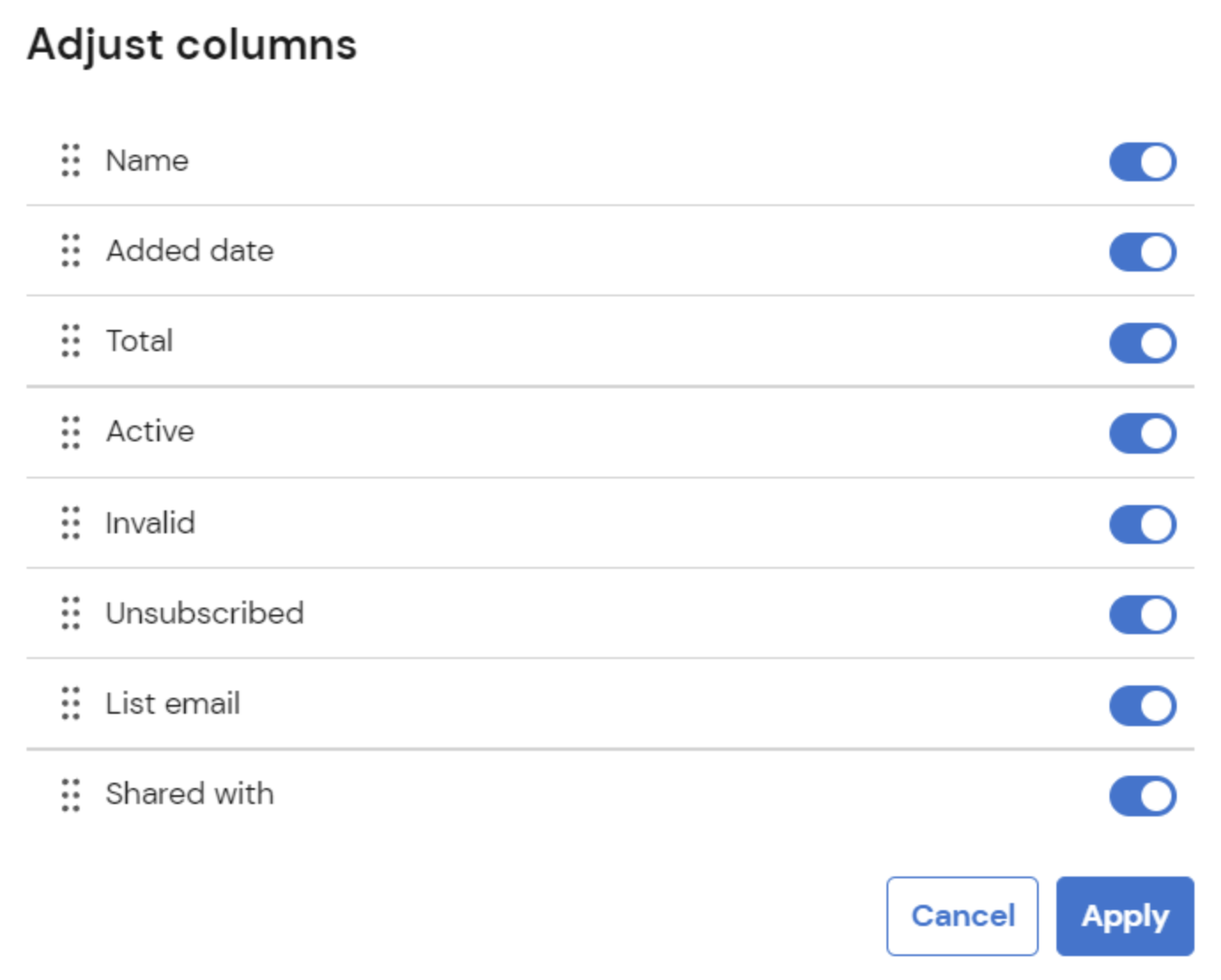Disable the Unsubscribed column
Viewport: 1221px width, 980px height.
[1142, 614]
